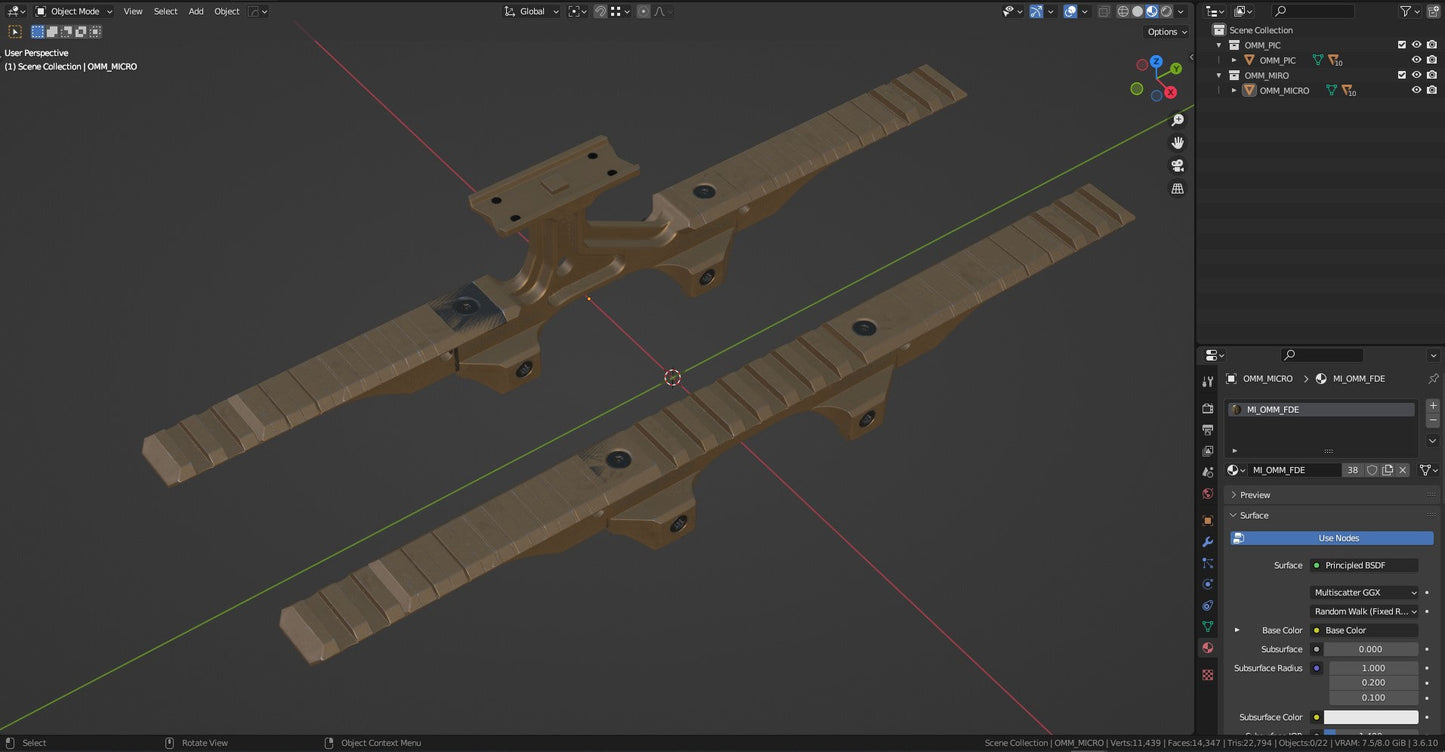This screenshot has height=752, width=1445.
Task: Select the Modifier properties wrench icon
Action: coord(1207,542)
